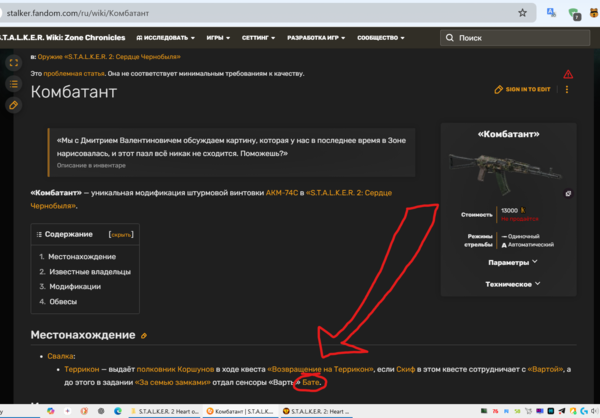Open the Telegram icon in system tray
600x418 pixels.
point(562,411)
